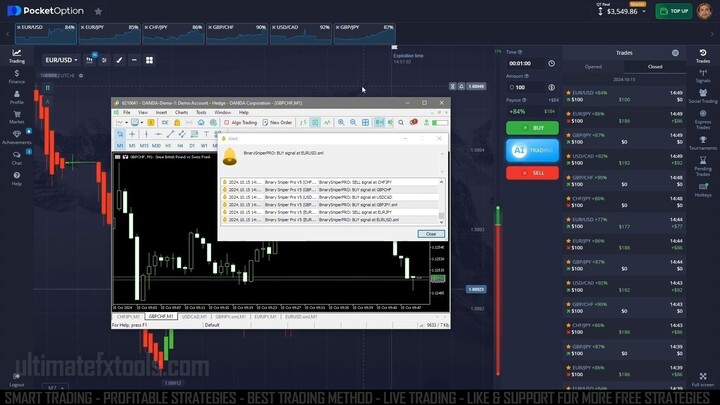Select W1 timeframe in MetaTrader
The image size is (720, 405).
pyautogui.click(x=204, y=146)
